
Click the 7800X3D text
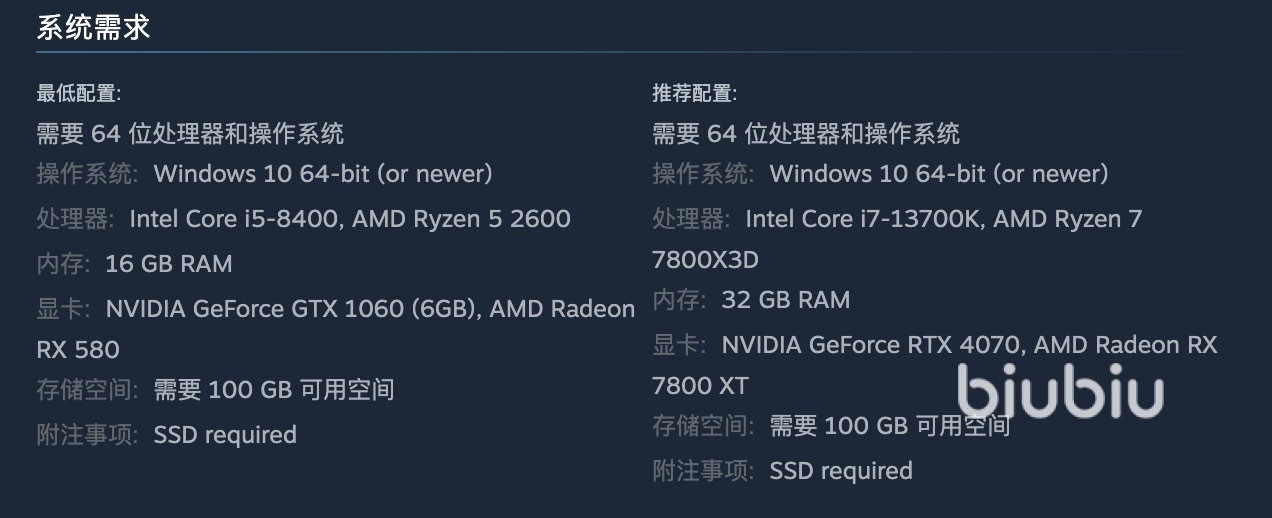click(705, 260)
